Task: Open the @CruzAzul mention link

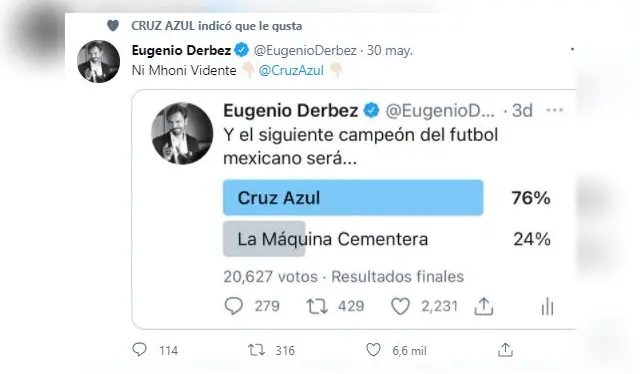Action: pos(291,70)
